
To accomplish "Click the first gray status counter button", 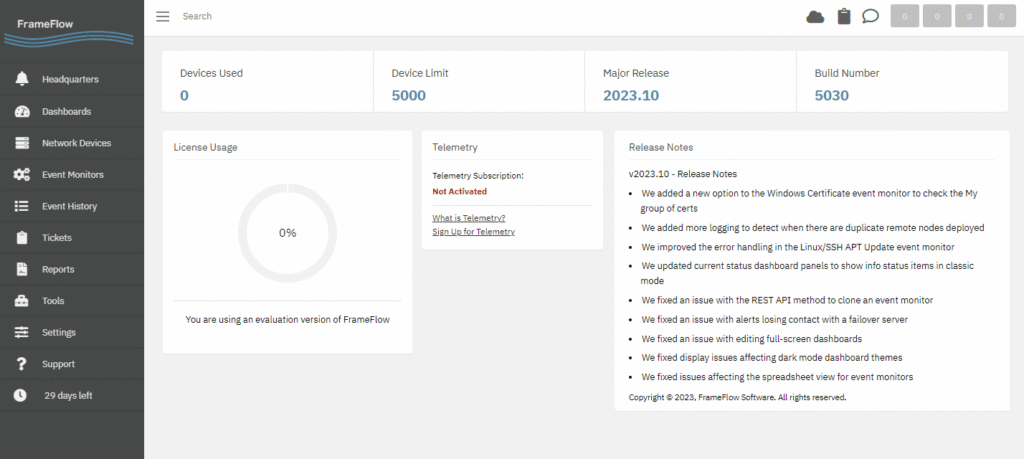I will [x=904, y=16].
